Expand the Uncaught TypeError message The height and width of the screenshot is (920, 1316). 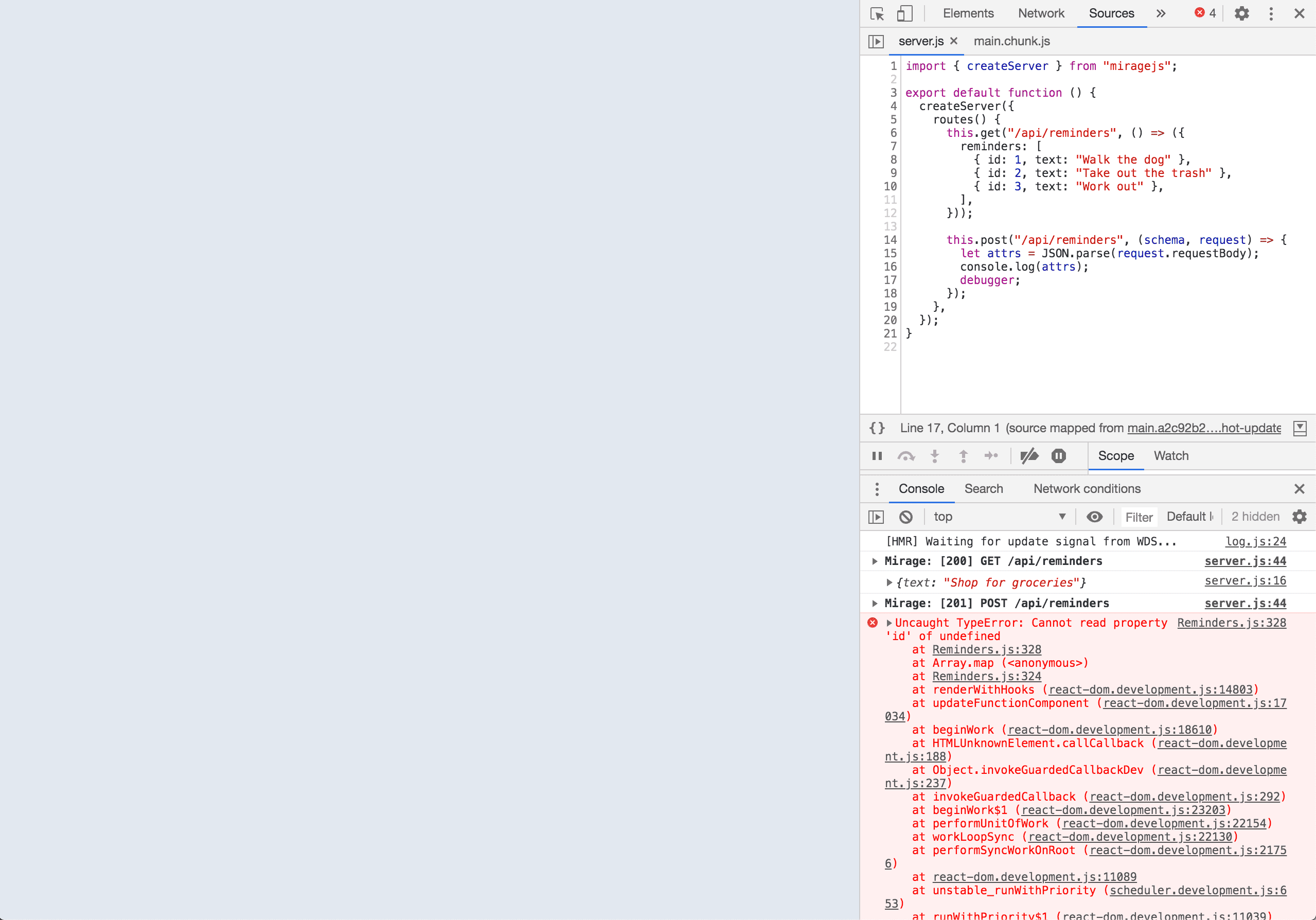tap(889, 623)
